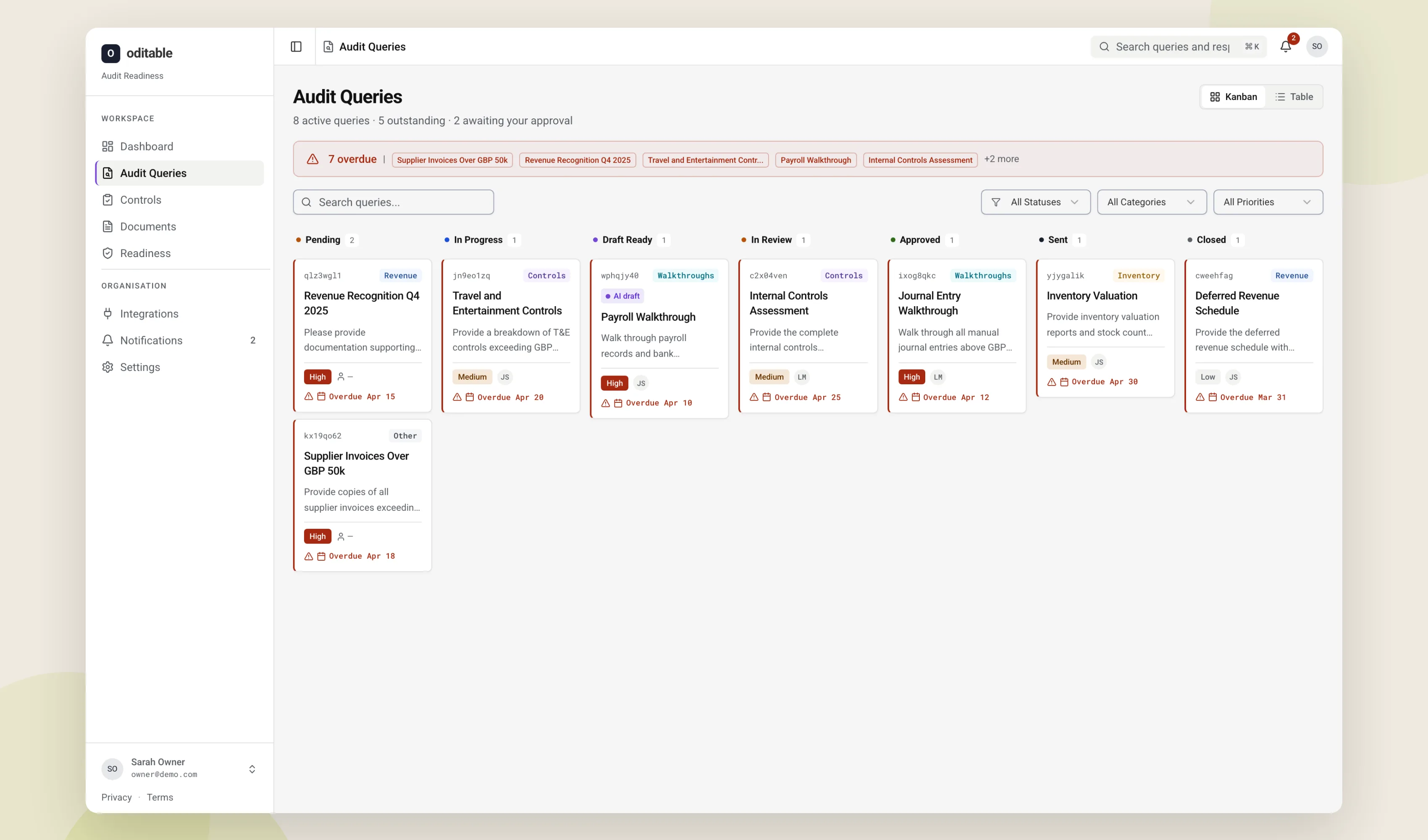Click the Internal Controls Assessment overdue chip
1428x840 pixels.
point(920,160)
